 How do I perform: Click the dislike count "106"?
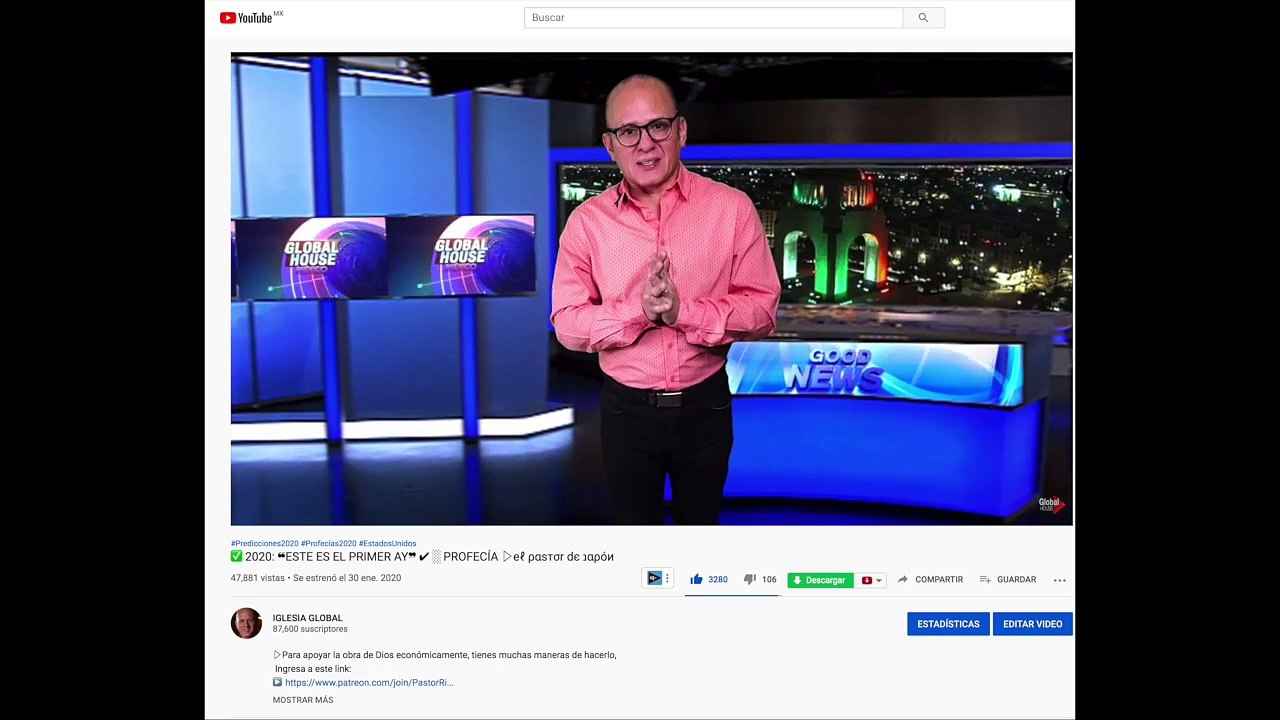[769, 580]
